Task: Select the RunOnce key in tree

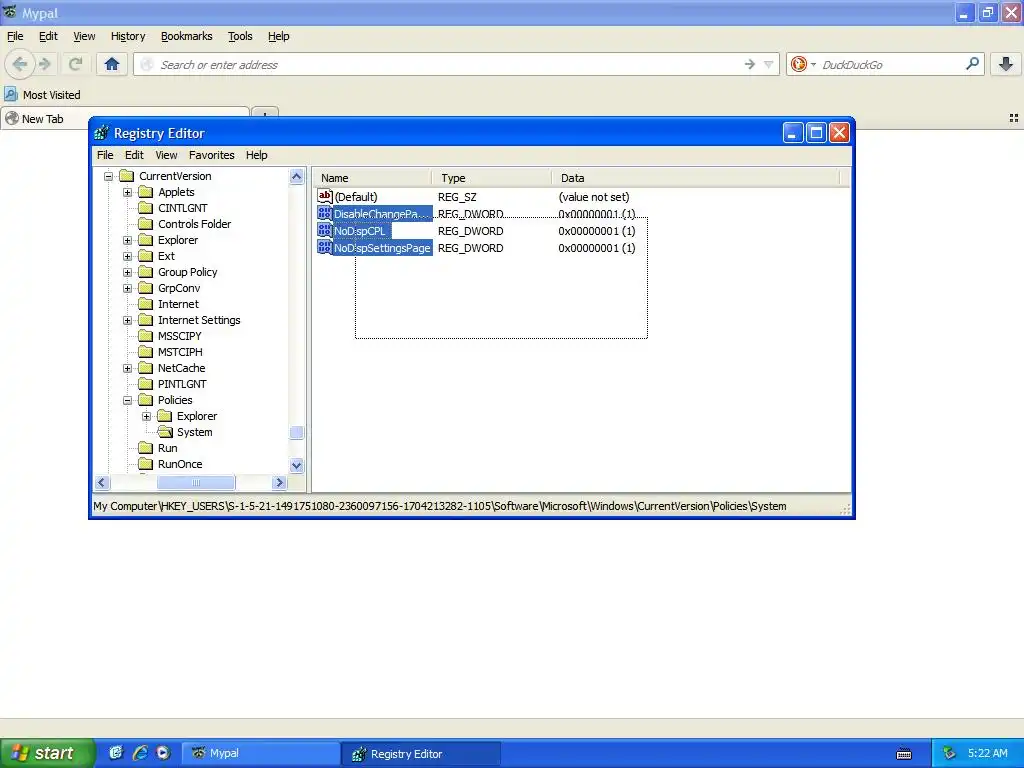Action: [180, 464]
